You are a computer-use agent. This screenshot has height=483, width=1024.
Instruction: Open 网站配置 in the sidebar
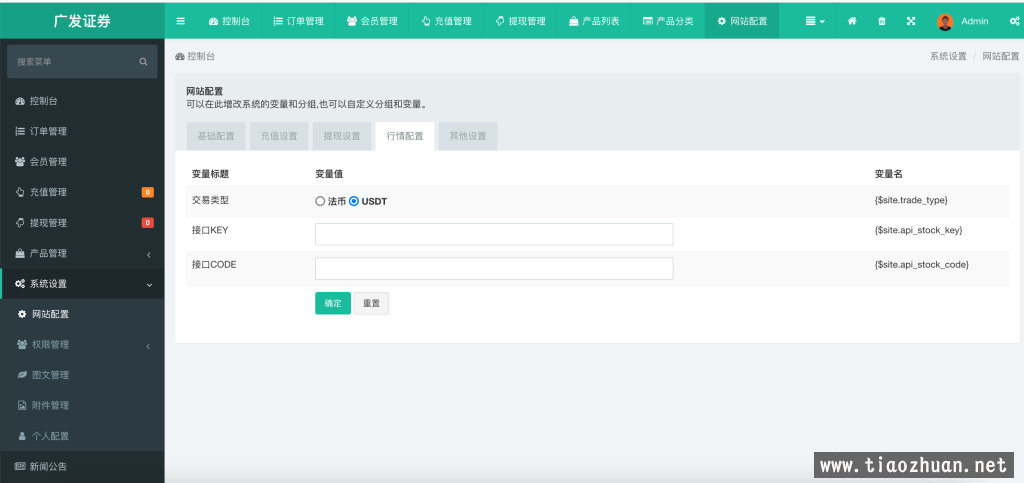click(82, 314)
